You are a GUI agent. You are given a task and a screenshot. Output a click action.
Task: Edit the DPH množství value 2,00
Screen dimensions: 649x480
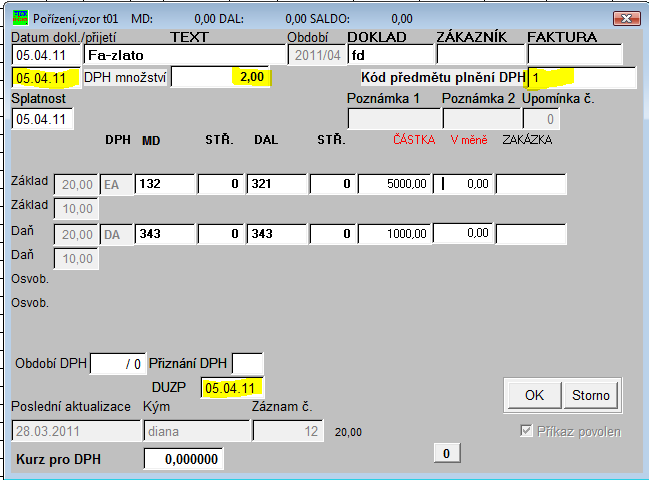(x=220, y=77)
